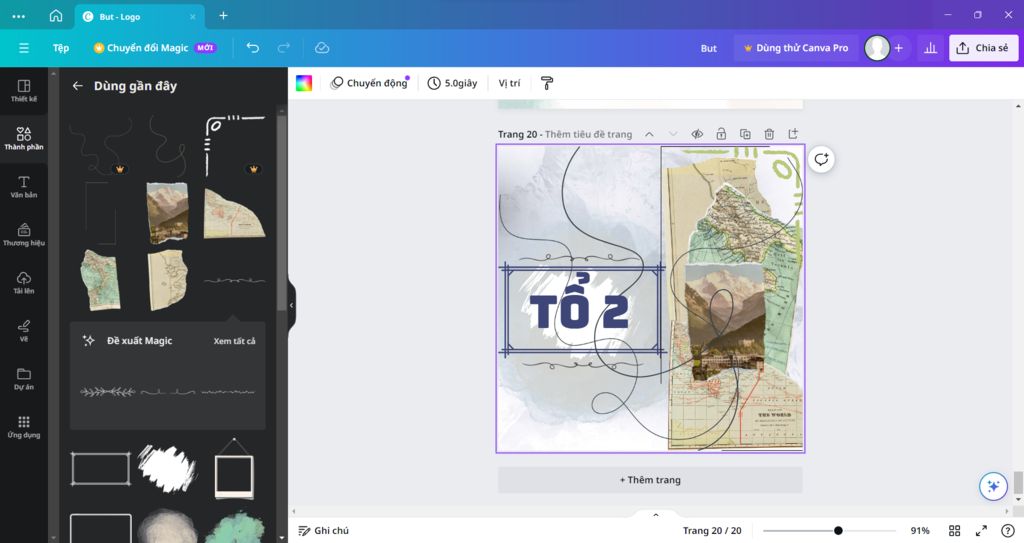Open the Ghi chú notes
Image resolution: width=1024 pixels, height=543 pixels.
click(x=323, y=531)
